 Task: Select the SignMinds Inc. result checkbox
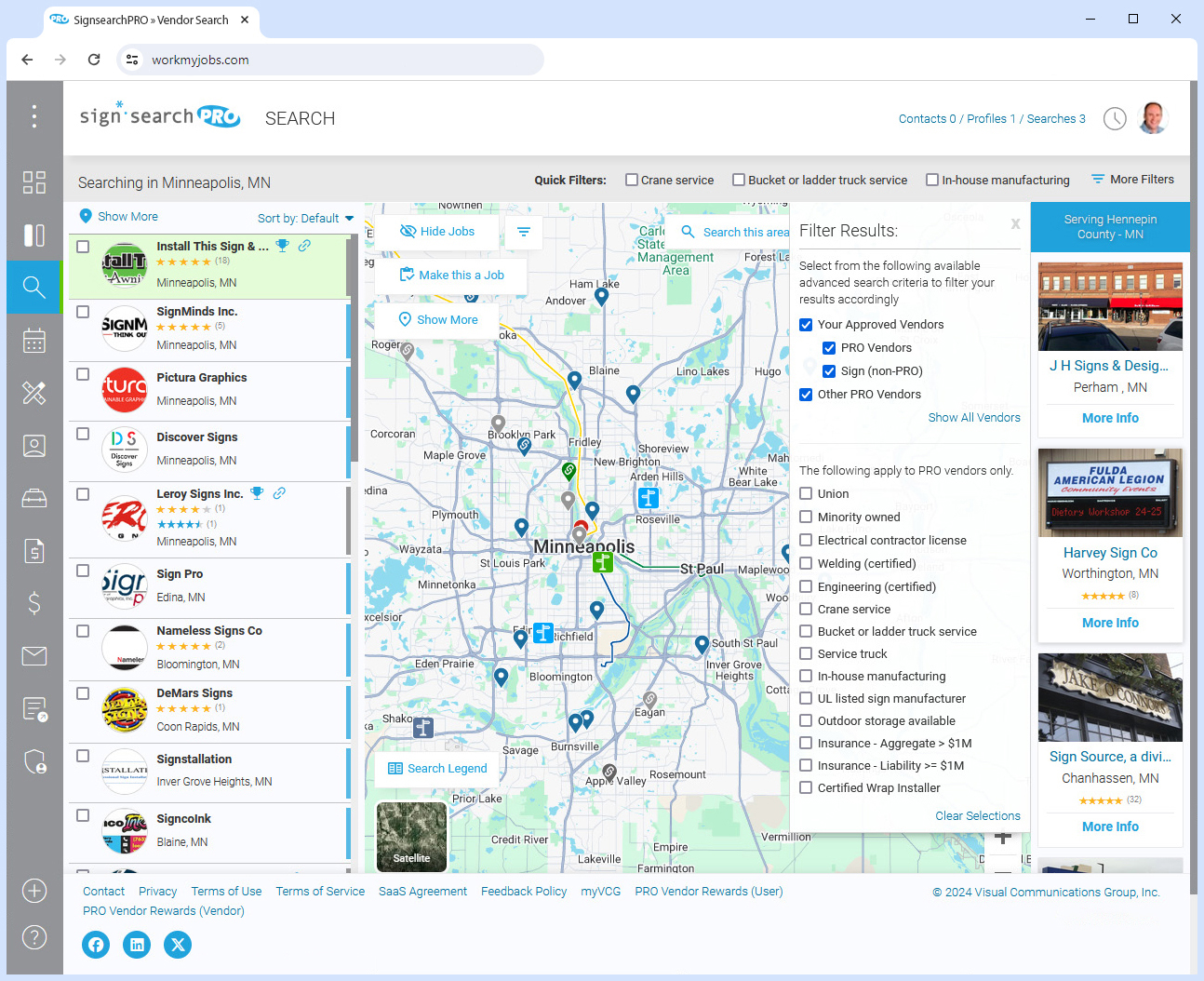83,312
